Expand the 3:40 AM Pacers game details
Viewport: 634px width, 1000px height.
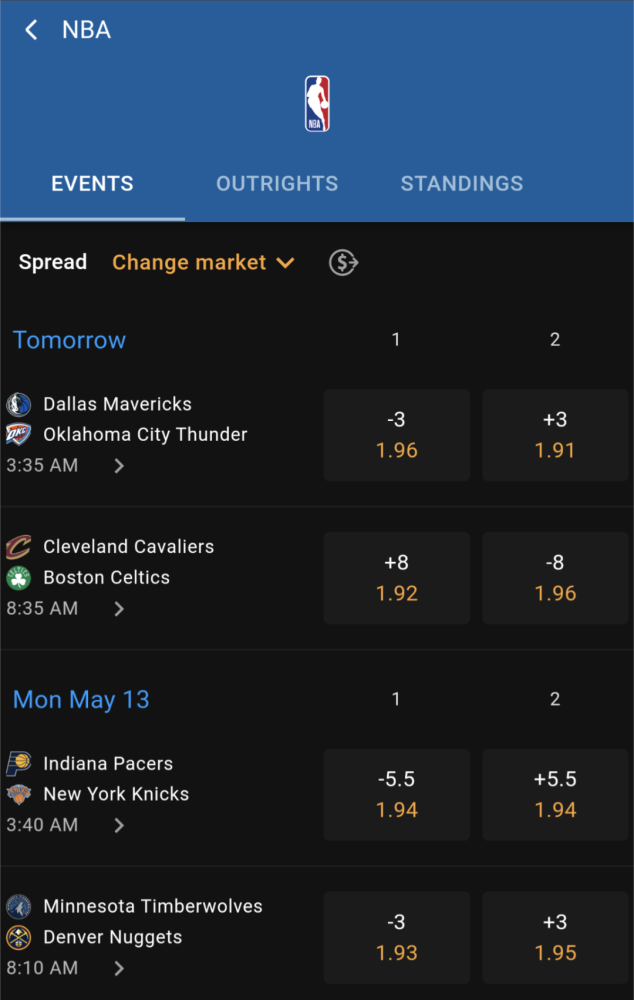coord(119,825)
